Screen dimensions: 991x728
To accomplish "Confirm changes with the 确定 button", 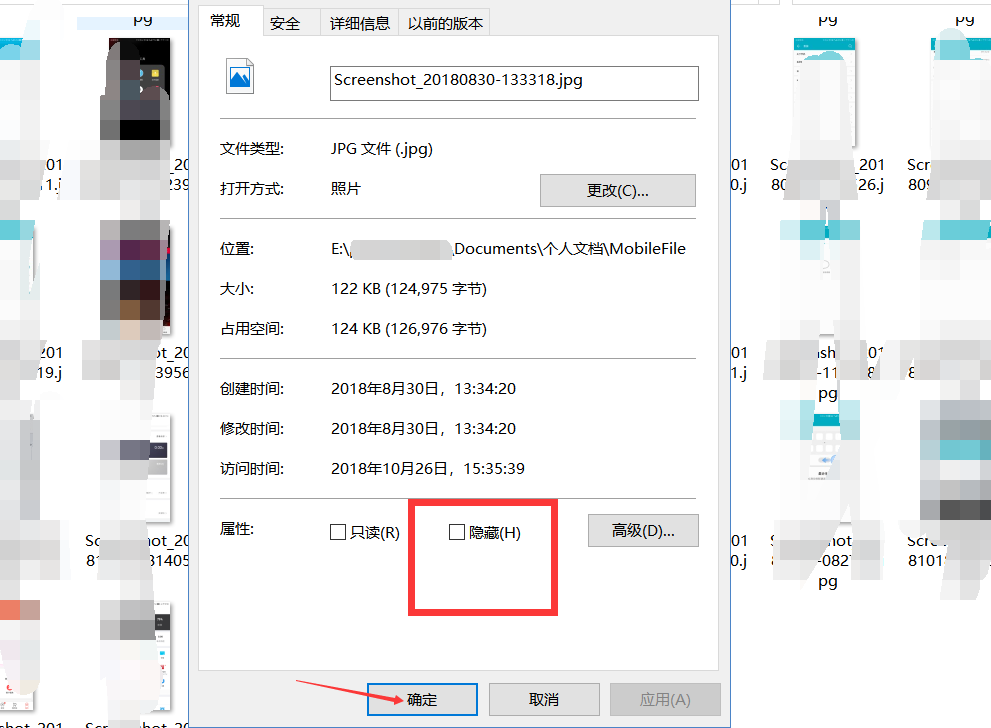I will pos(421,699).
